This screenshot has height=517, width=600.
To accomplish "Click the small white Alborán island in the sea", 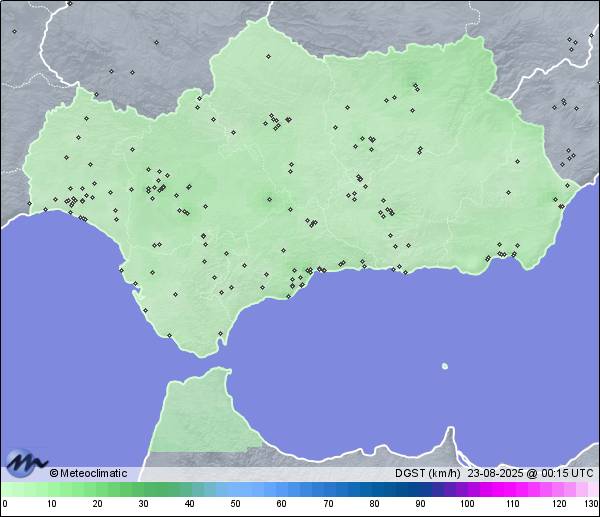I will 445,366.
